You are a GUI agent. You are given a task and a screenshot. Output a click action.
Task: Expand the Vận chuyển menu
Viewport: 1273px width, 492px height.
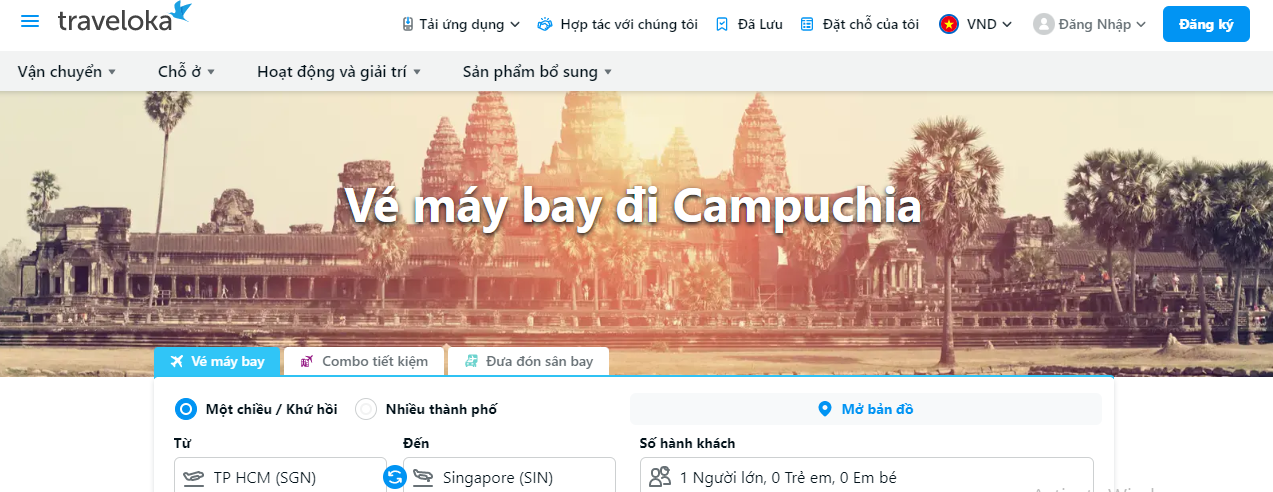pyautogui.click(x=67, y=72)
